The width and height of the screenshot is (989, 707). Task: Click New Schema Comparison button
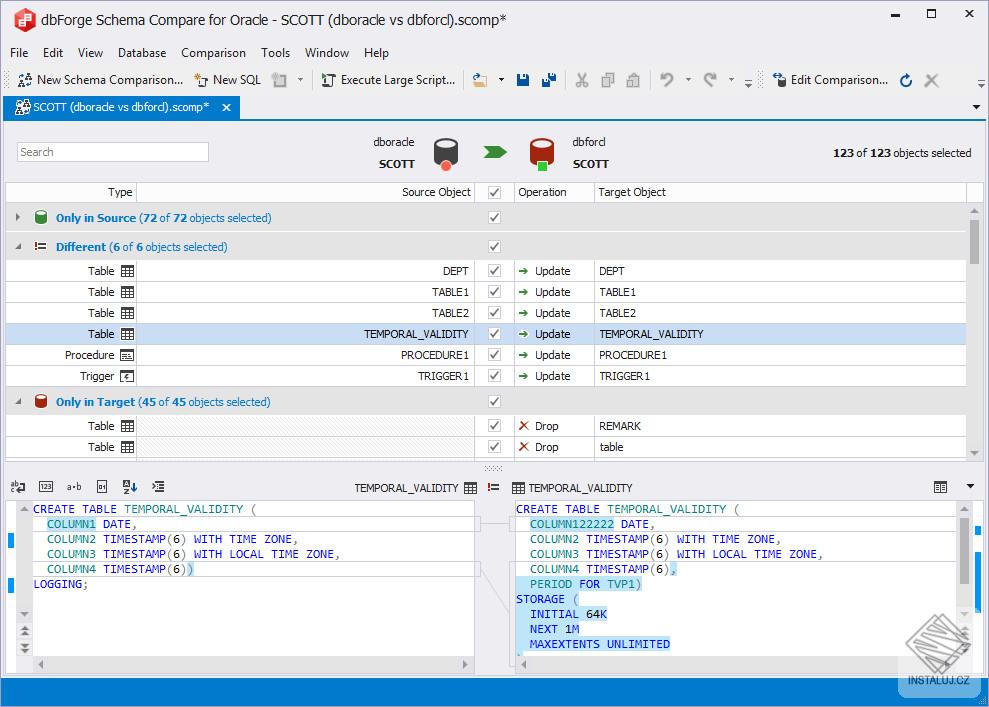(100, 80)
